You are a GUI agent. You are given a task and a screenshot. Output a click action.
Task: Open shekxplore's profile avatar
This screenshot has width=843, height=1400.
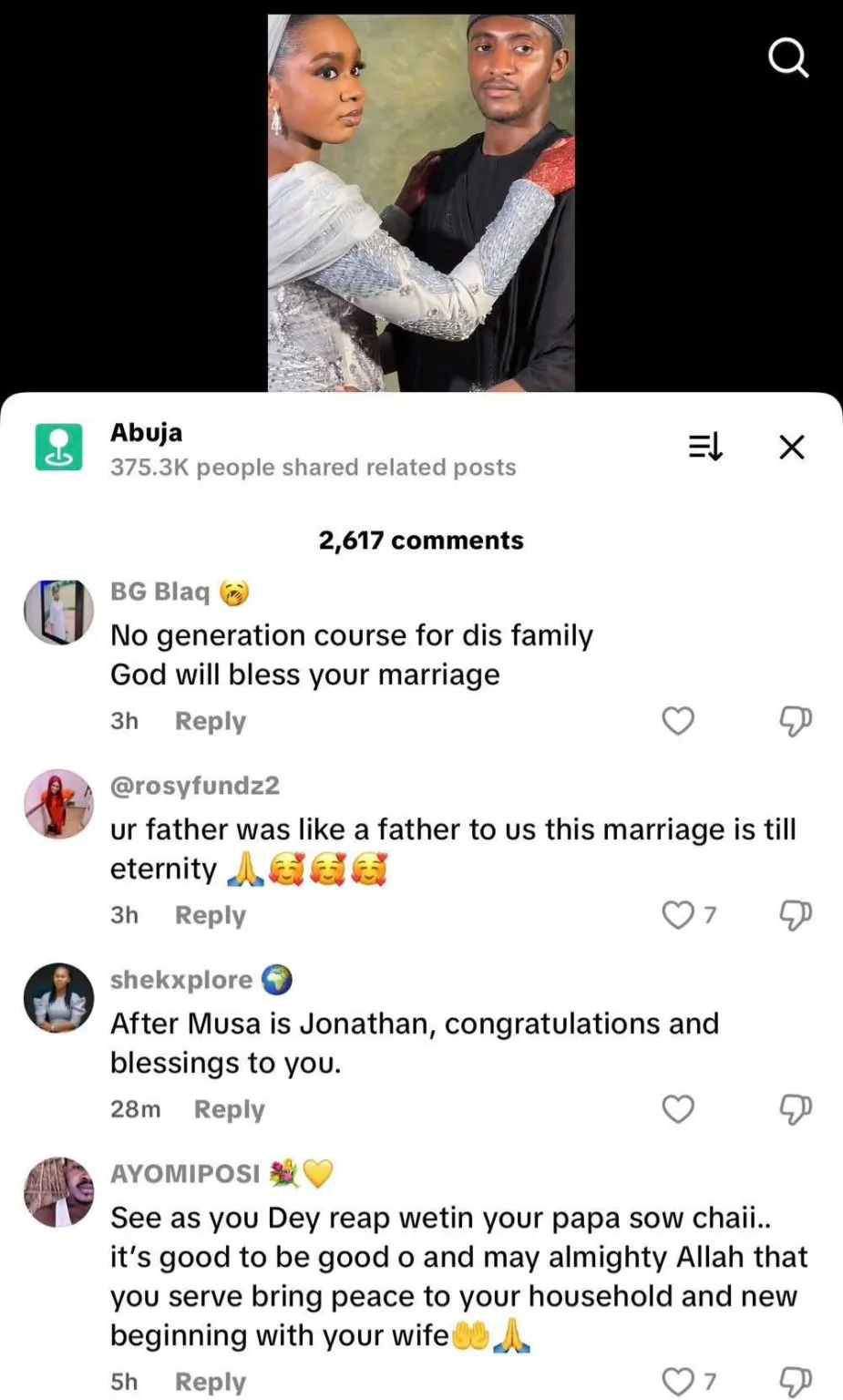[x=58, y=998]
